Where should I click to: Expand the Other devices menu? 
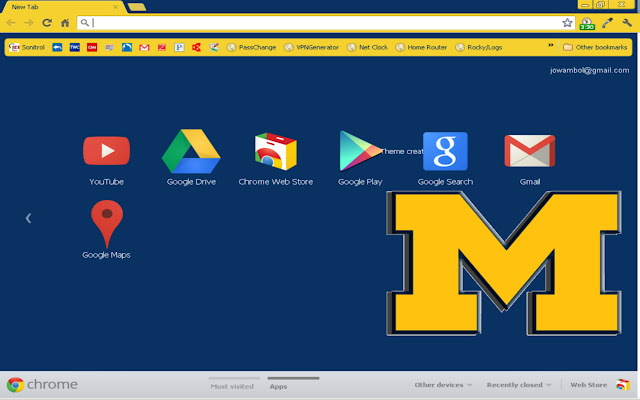[x=443, y=385]
